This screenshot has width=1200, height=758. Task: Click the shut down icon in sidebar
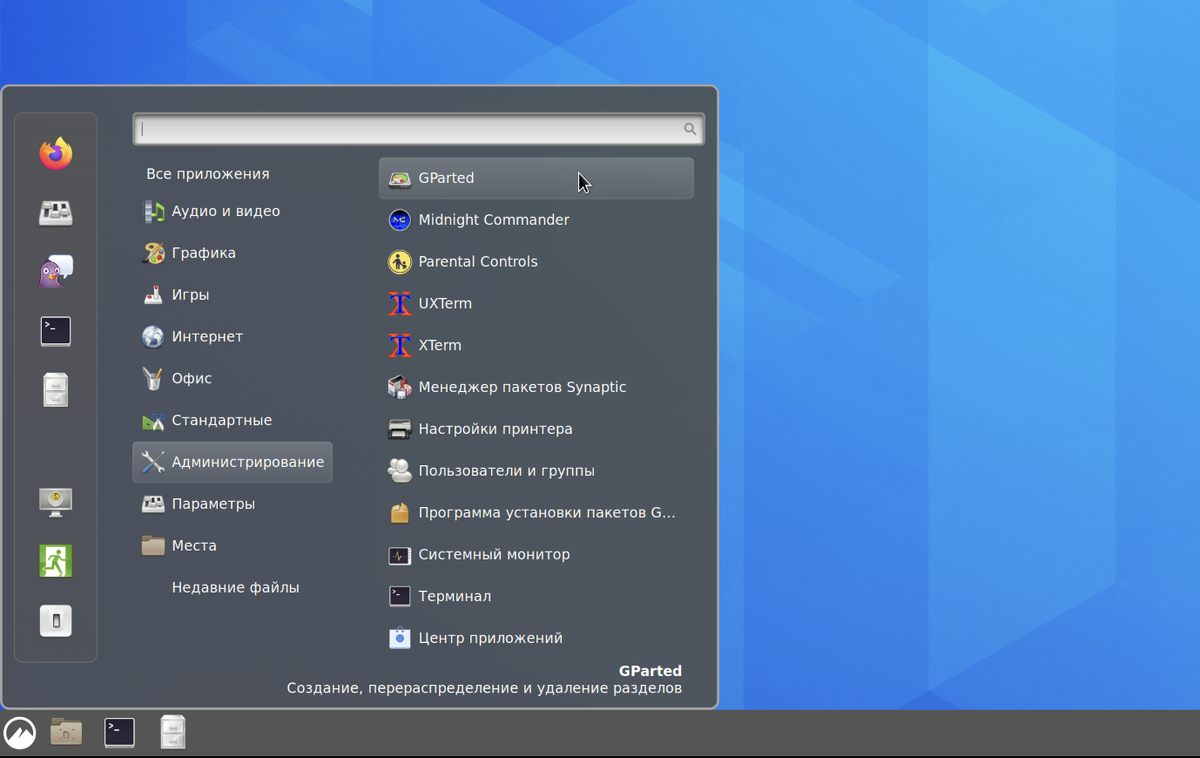point(56,621)
